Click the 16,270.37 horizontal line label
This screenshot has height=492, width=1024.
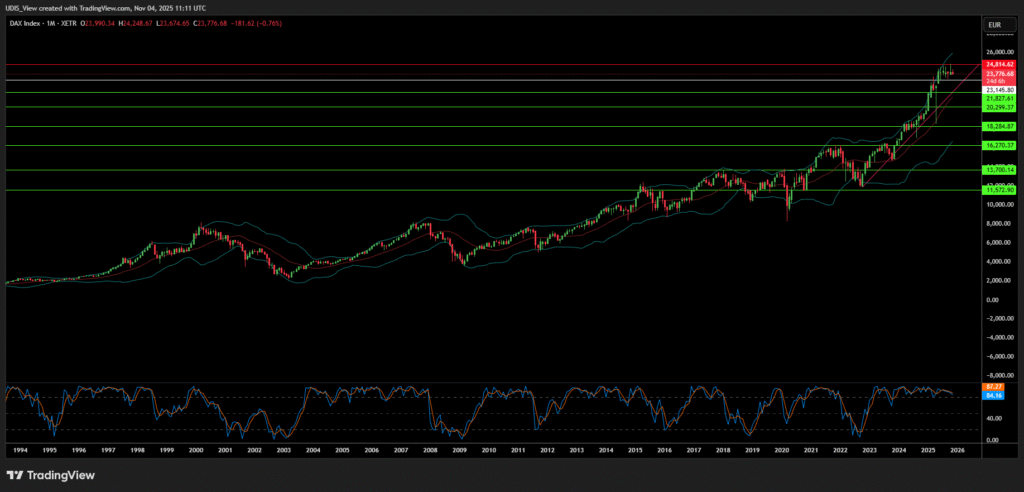click(x=999, y=146)
